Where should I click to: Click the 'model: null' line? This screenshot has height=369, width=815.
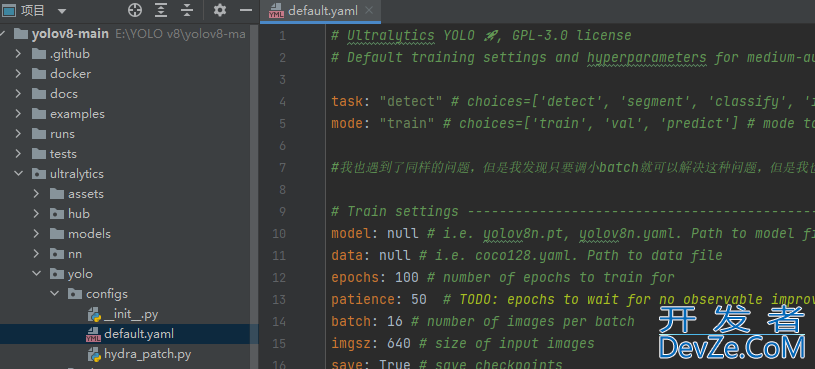573,233
